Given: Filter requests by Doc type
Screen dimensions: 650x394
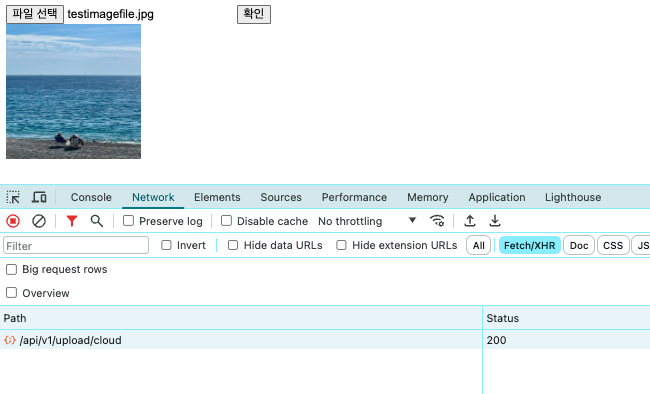Looking at the screenshot, I should [579, 245].
